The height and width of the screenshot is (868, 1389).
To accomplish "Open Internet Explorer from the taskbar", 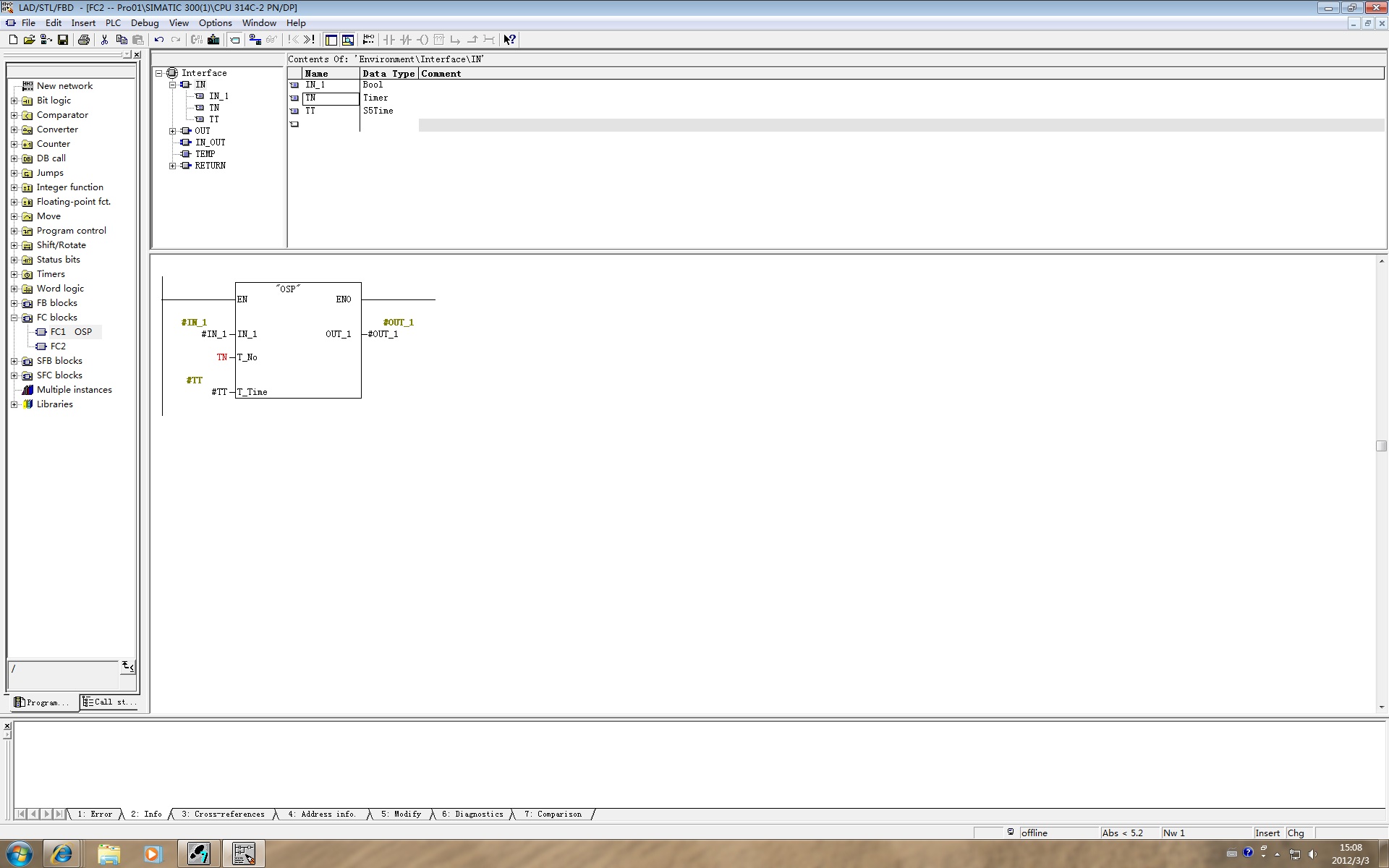I will click(61, 854).
